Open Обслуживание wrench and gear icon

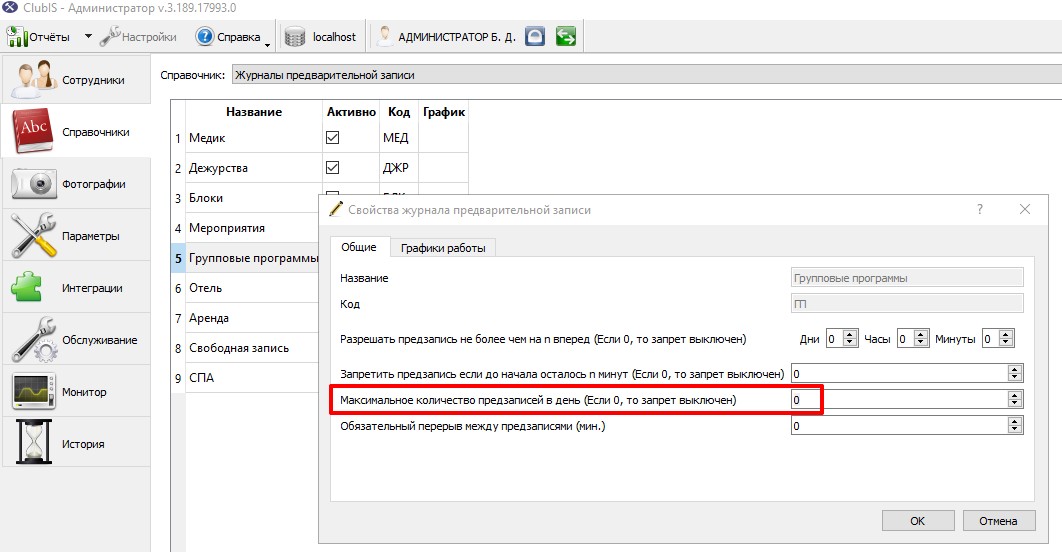point(35,339)
